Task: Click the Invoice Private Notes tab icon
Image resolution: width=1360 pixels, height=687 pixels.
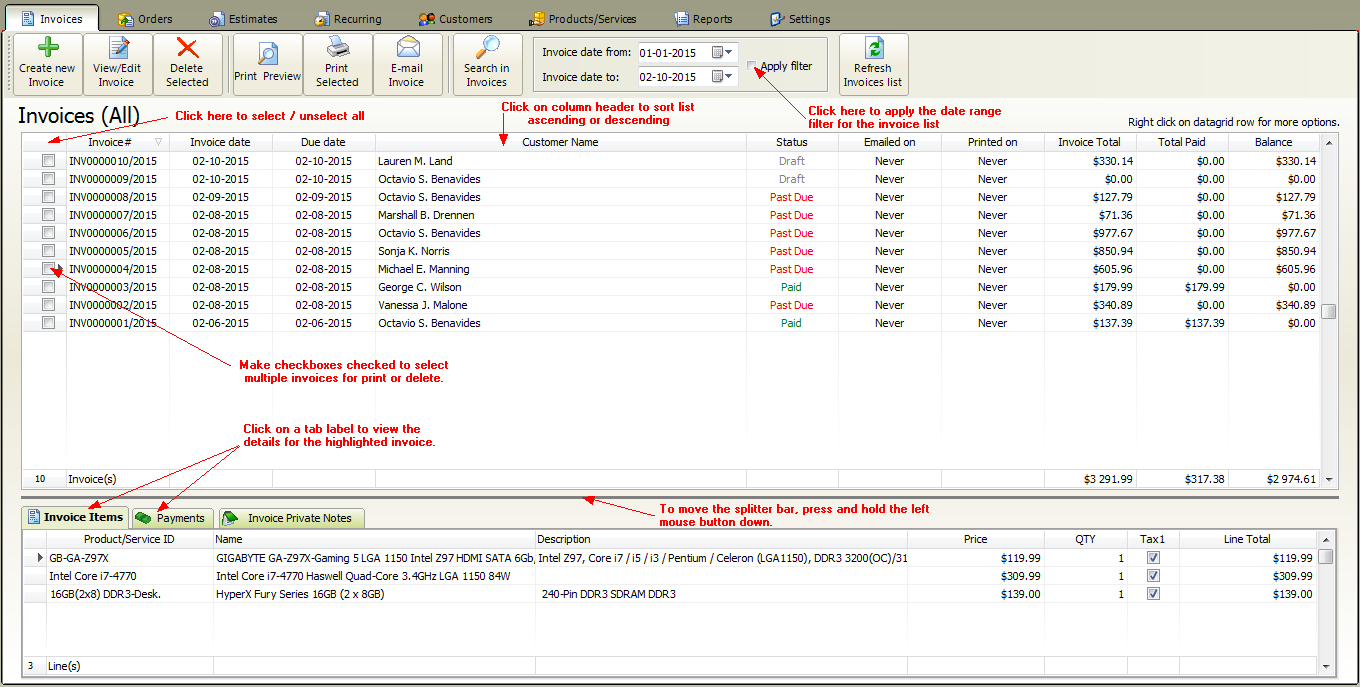Action: [x=231, y=518]
